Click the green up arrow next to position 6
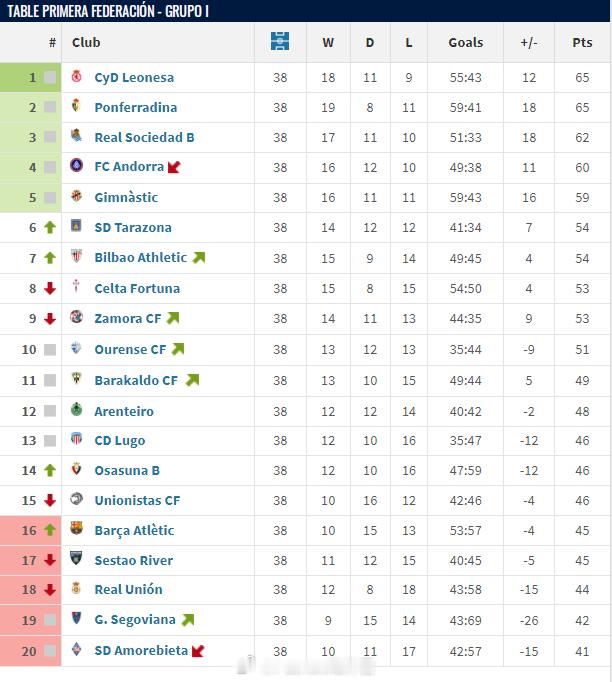 (x=50, y=227)
